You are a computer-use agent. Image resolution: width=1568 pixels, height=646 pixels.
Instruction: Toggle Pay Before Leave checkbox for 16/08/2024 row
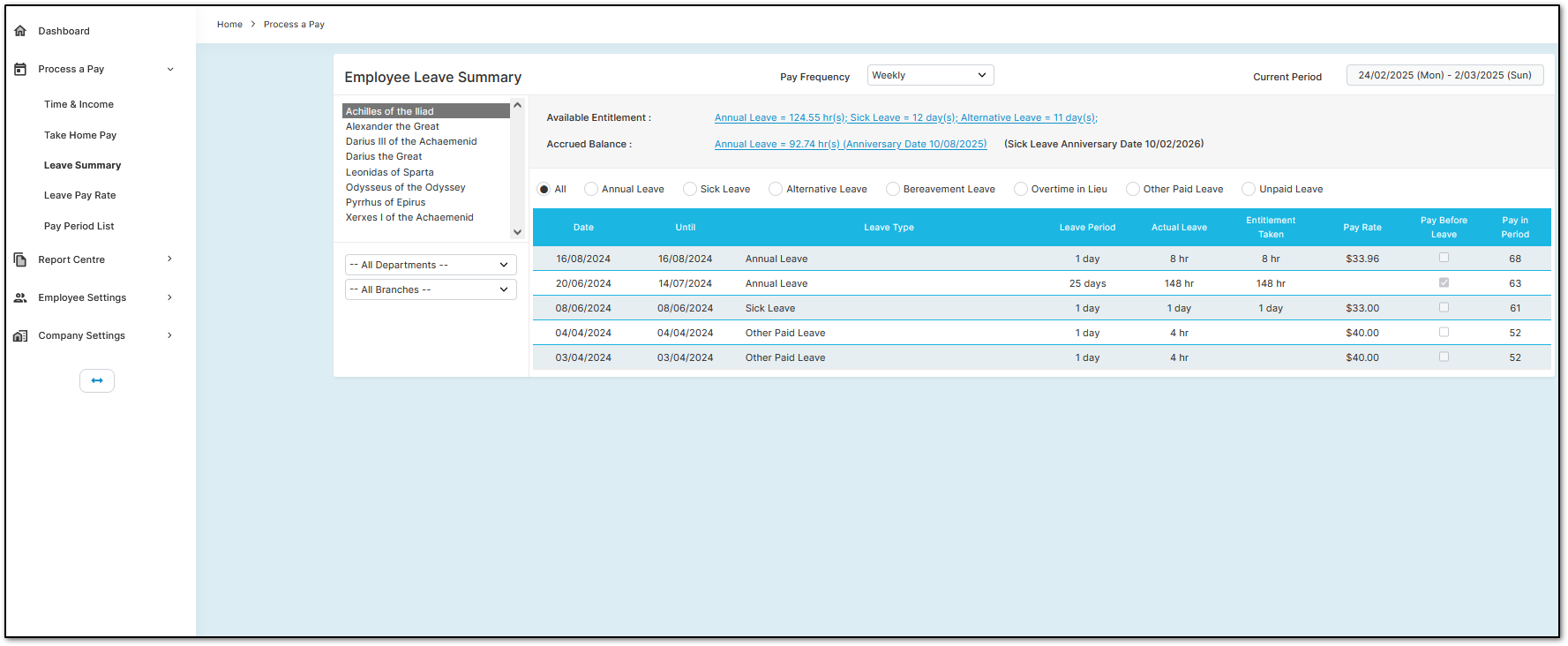pos(1444,258)
